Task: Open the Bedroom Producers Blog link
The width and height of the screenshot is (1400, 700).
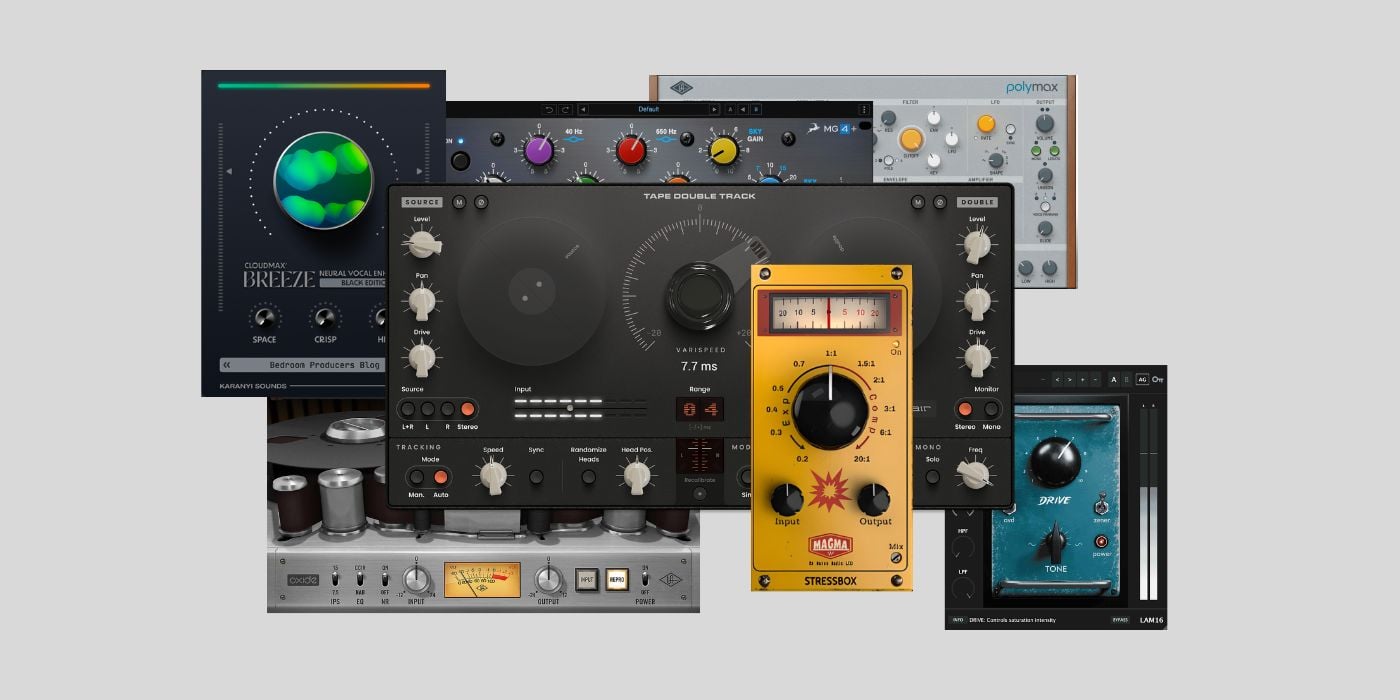Action: point(325,365)
